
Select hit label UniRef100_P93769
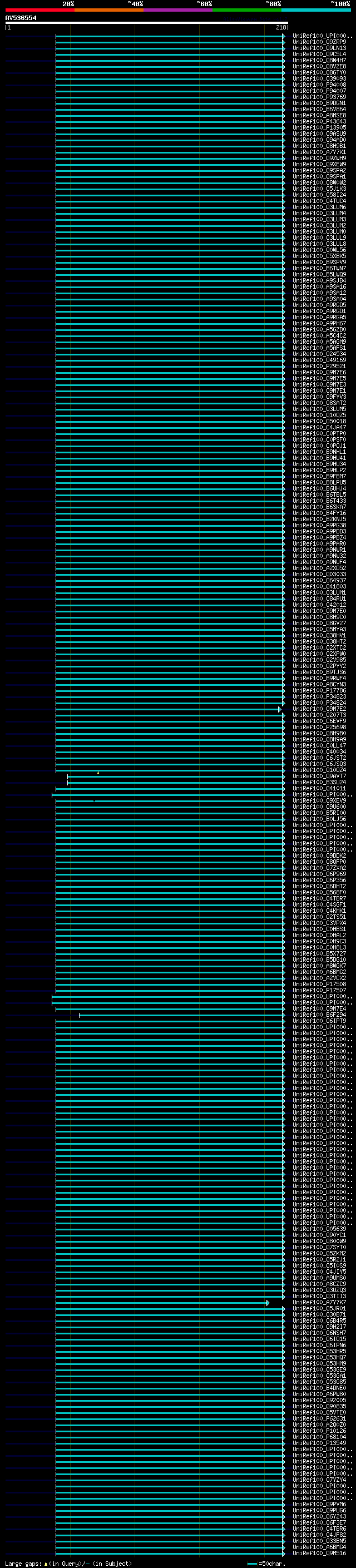tap(319, 97)
